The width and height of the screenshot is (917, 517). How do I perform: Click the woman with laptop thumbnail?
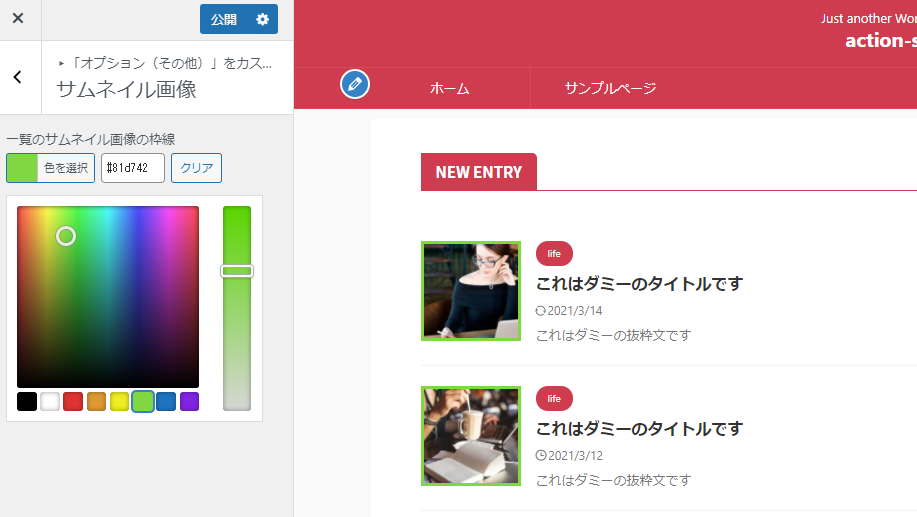(471, 291)
